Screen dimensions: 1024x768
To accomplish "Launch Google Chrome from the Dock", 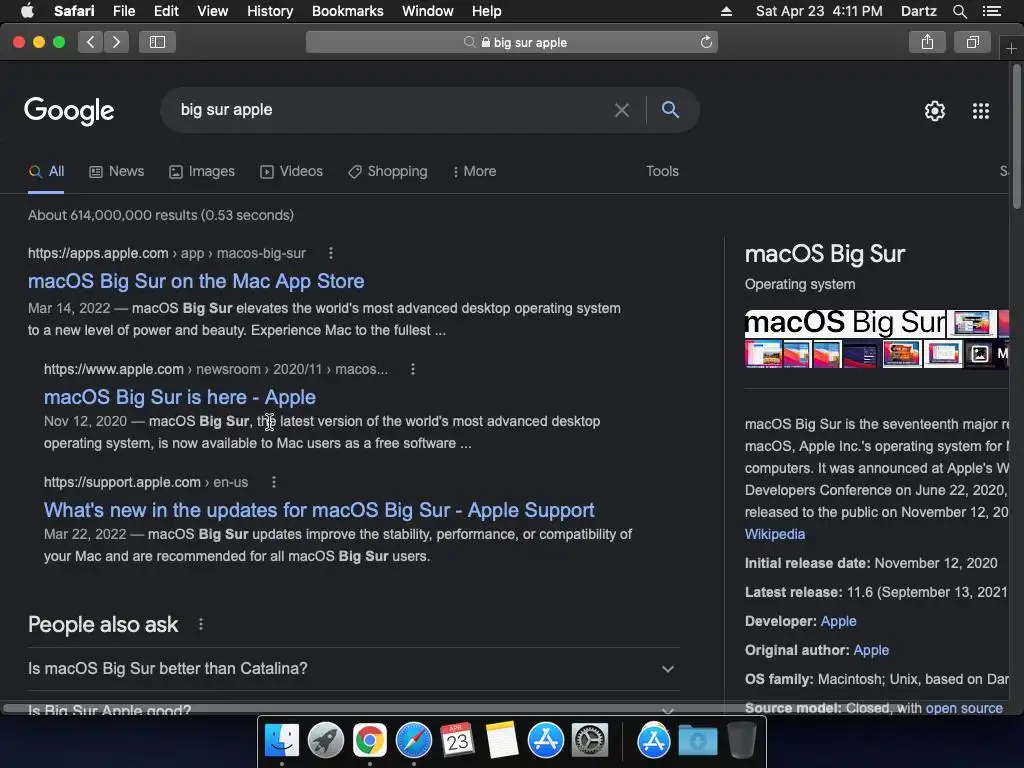I will (370, 741).
